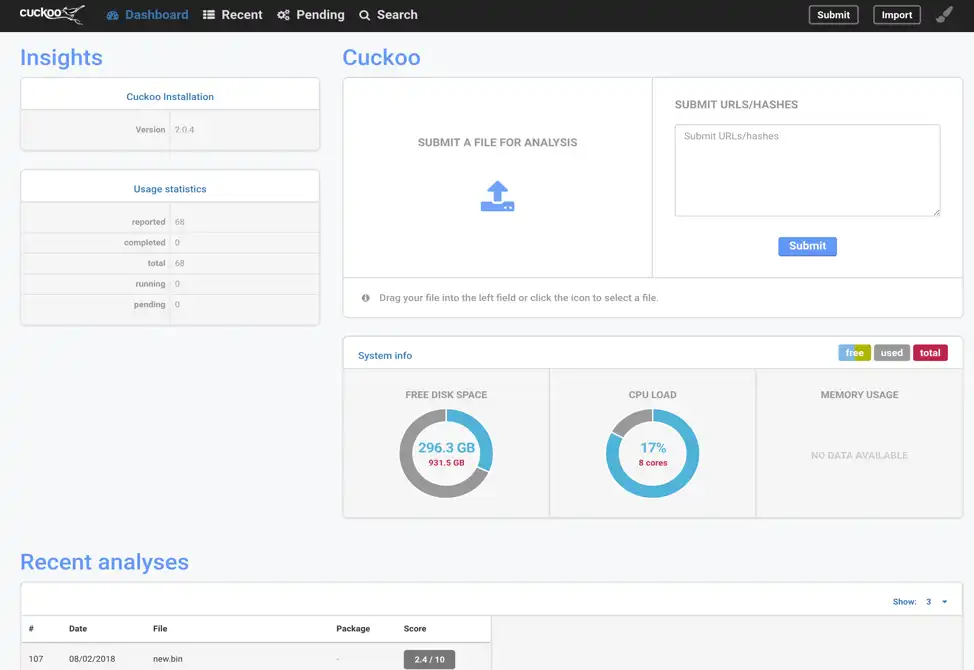Click the Search magnifier icon

tap(365, 15)
